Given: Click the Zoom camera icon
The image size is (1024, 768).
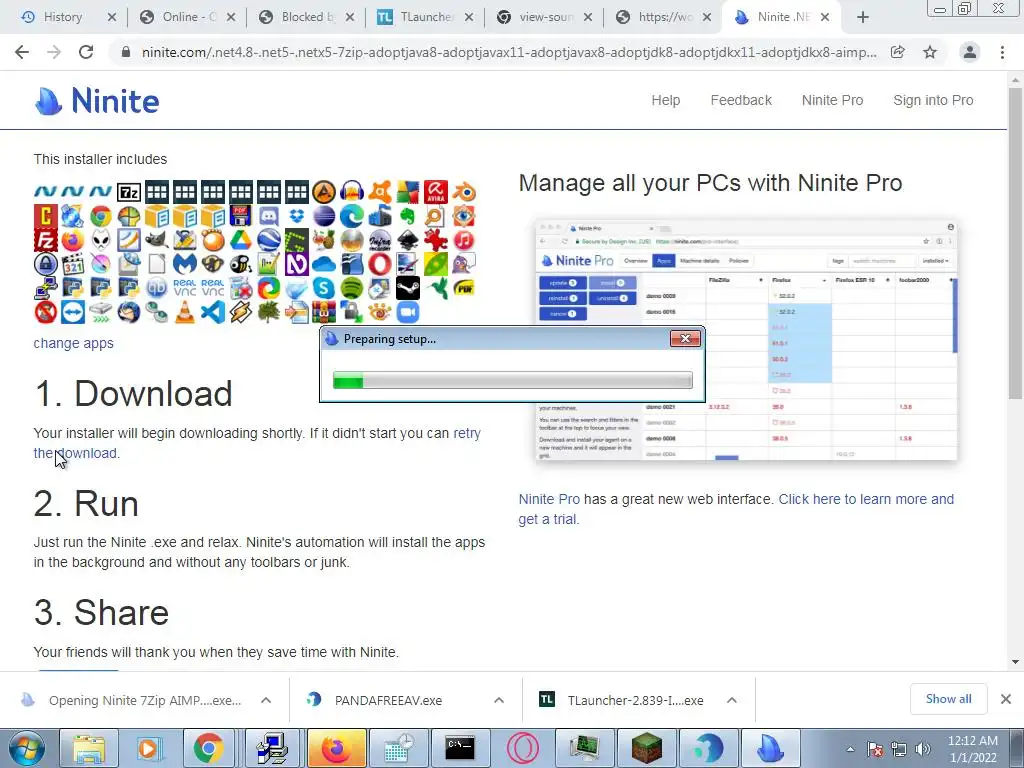Looking at the screenshot, I should pos(408,312).
